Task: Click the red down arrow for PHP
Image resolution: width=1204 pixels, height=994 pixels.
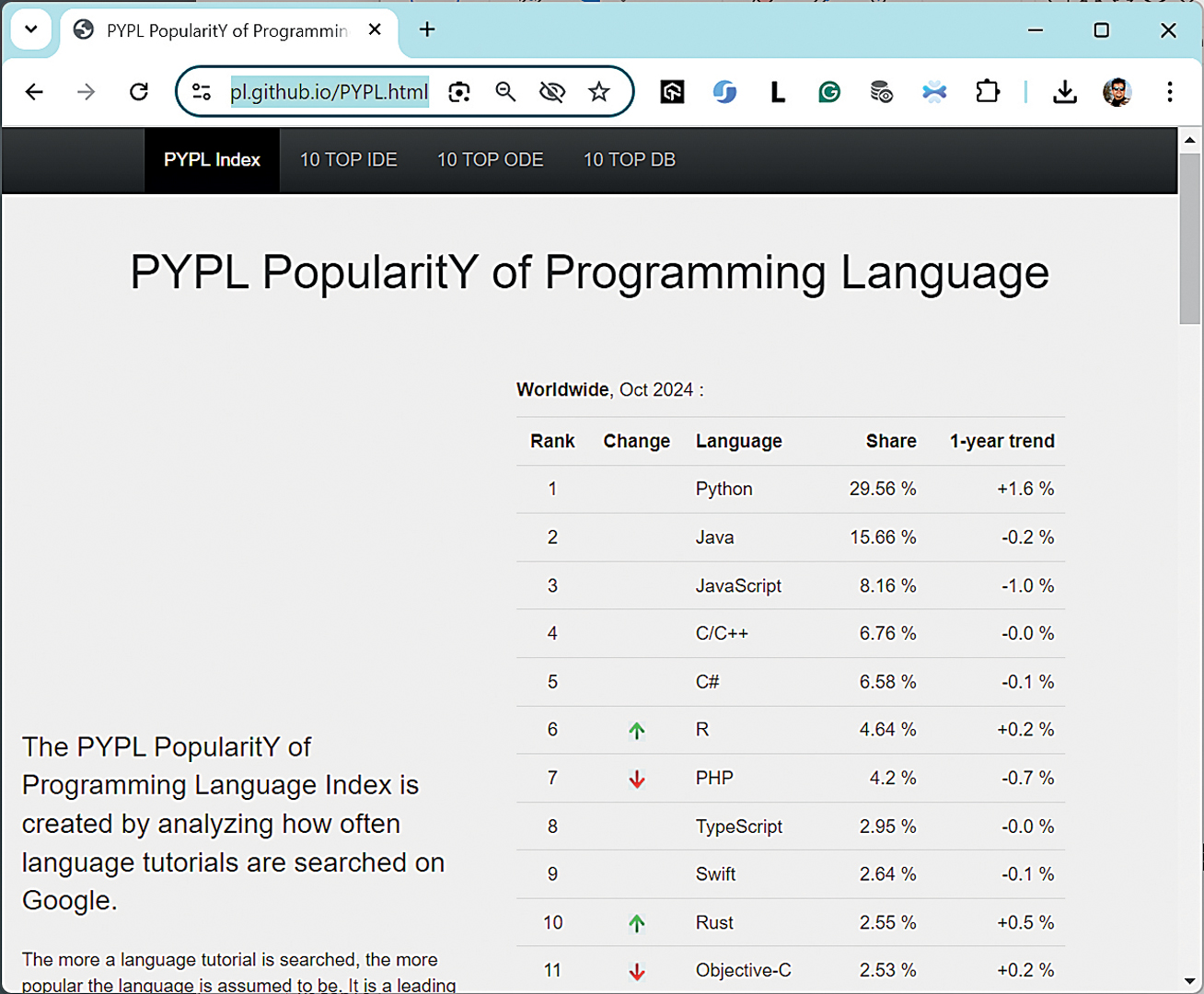Action: pos(636,780)
